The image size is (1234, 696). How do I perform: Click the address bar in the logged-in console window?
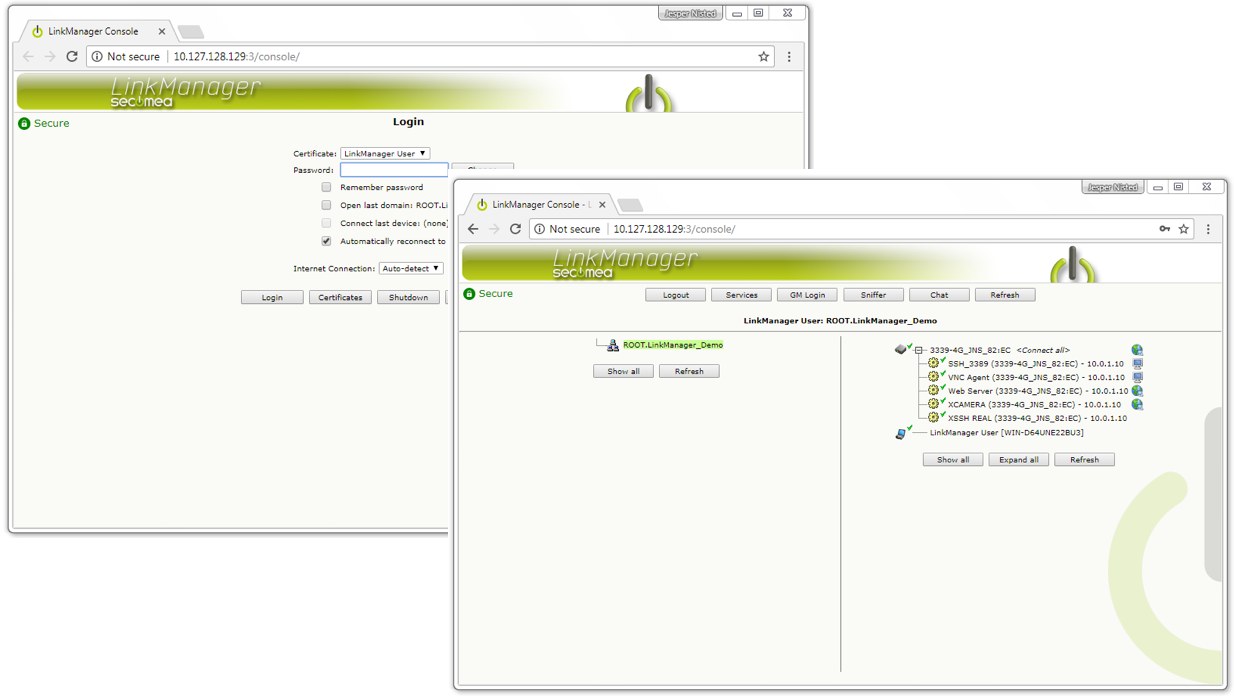click(860, 229)
